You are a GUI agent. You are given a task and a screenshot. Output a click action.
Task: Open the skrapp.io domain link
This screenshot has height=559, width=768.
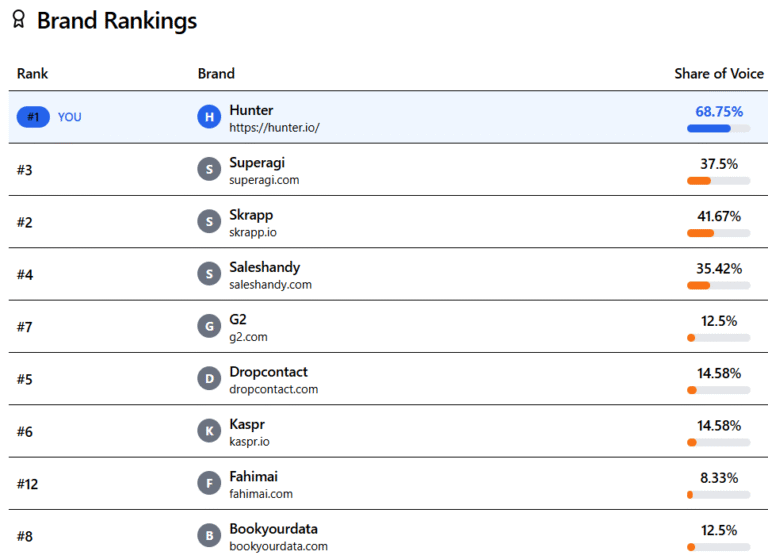pos(253,232)
